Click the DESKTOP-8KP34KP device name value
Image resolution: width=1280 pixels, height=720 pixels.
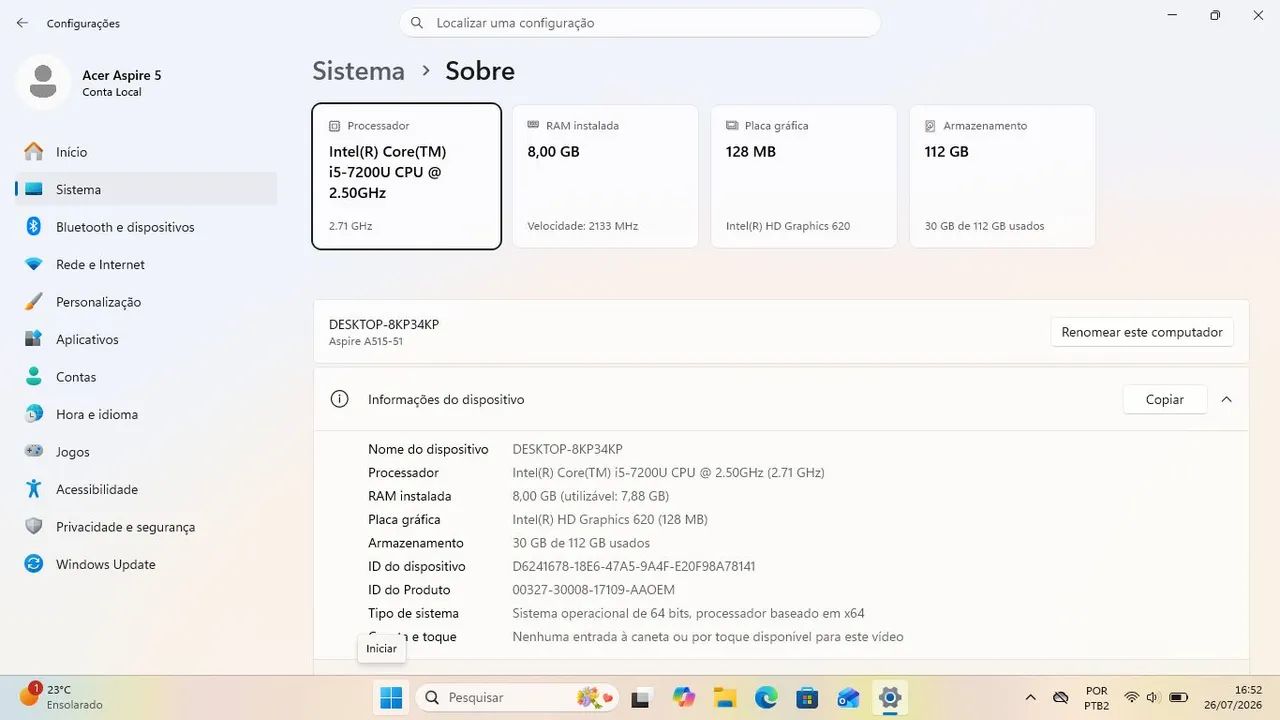tap(567, 449)
